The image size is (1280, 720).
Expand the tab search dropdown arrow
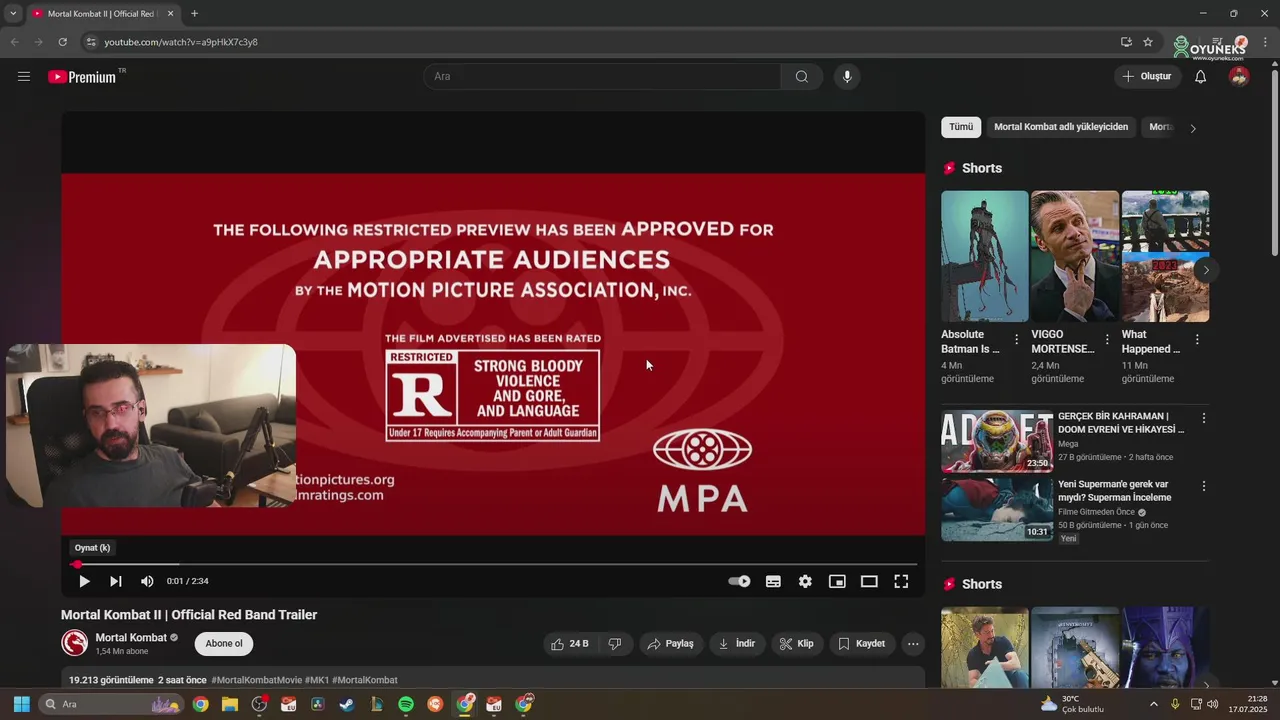12,14
